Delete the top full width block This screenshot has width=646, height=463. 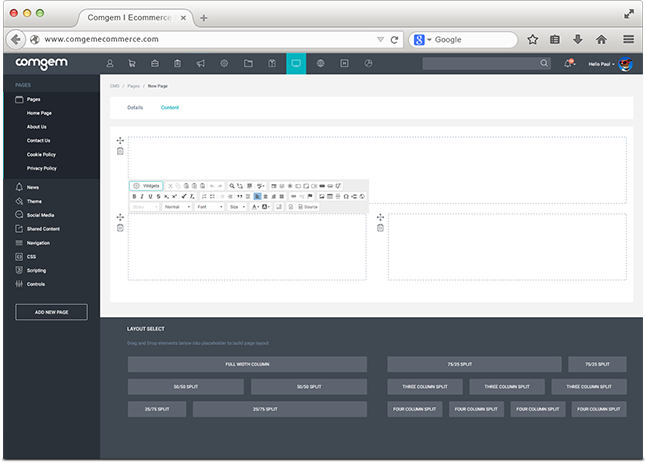tap(120, 151)
